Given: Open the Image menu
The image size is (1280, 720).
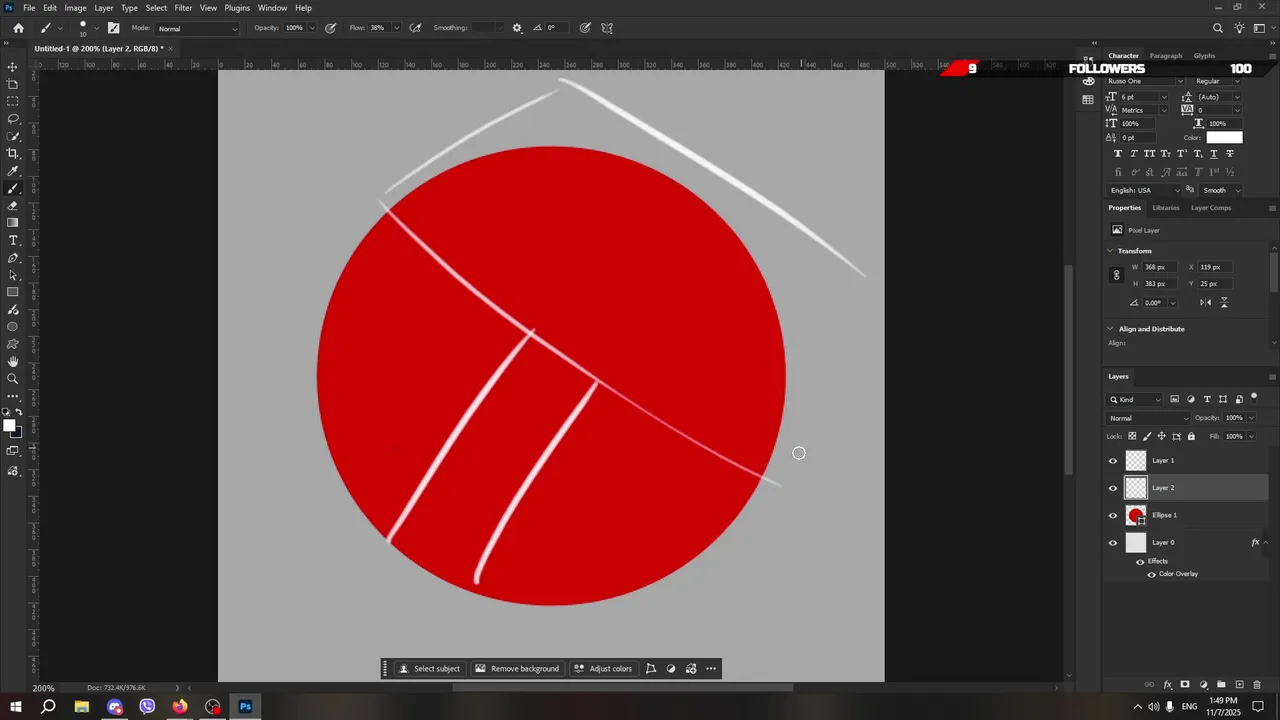Looking at the screenshot, I should pyautogui.click(x=76, y=8).
